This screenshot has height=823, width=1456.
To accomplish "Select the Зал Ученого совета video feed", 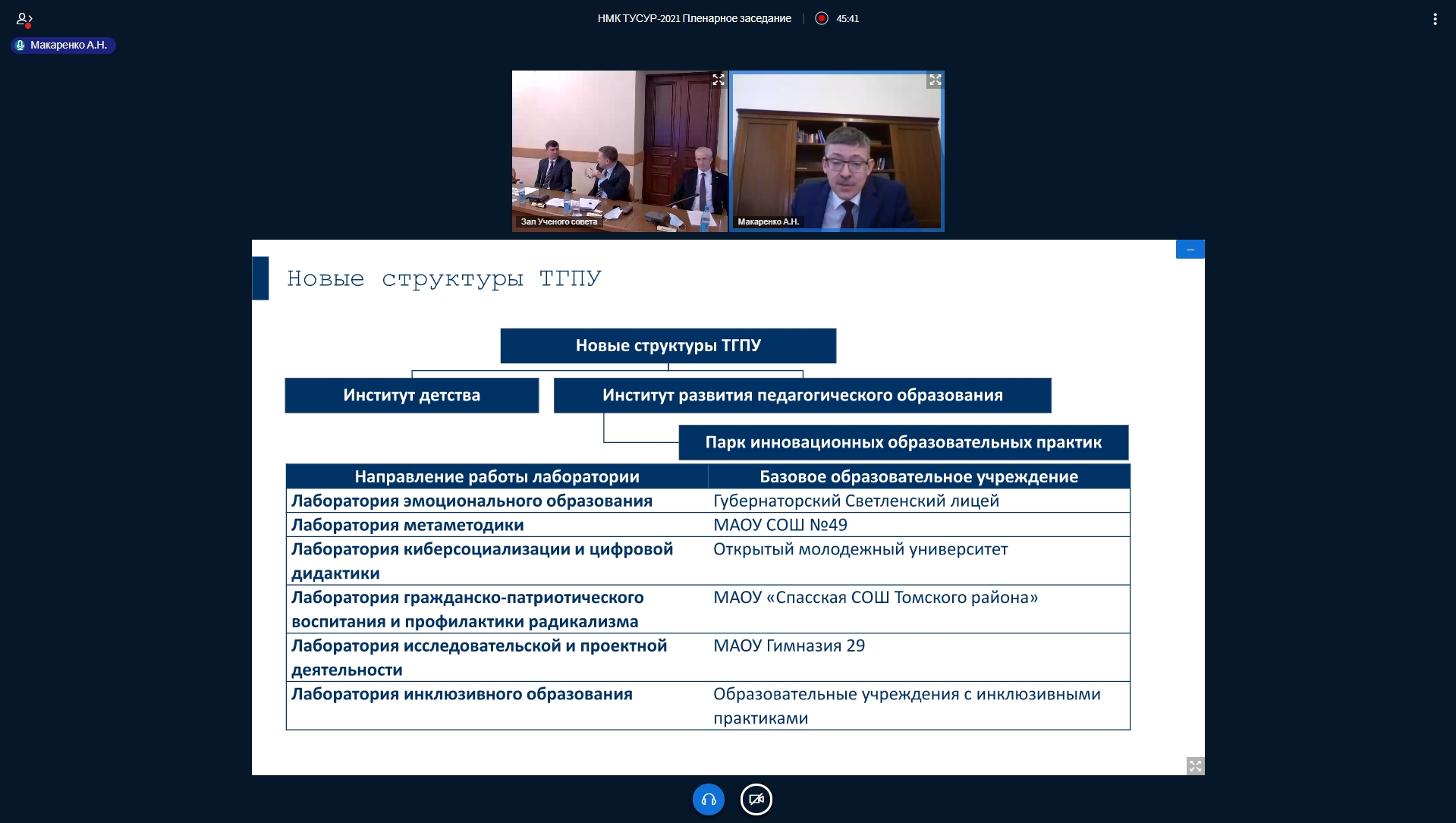I will [x=619, y=152].
